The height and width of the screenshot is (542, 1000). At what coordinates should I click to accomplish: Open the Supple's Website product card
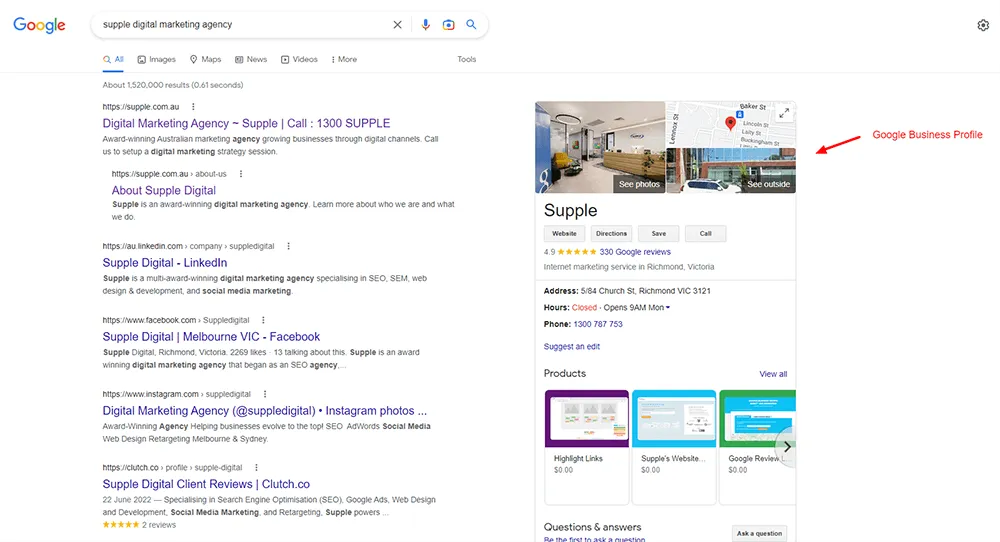point(673,446)
